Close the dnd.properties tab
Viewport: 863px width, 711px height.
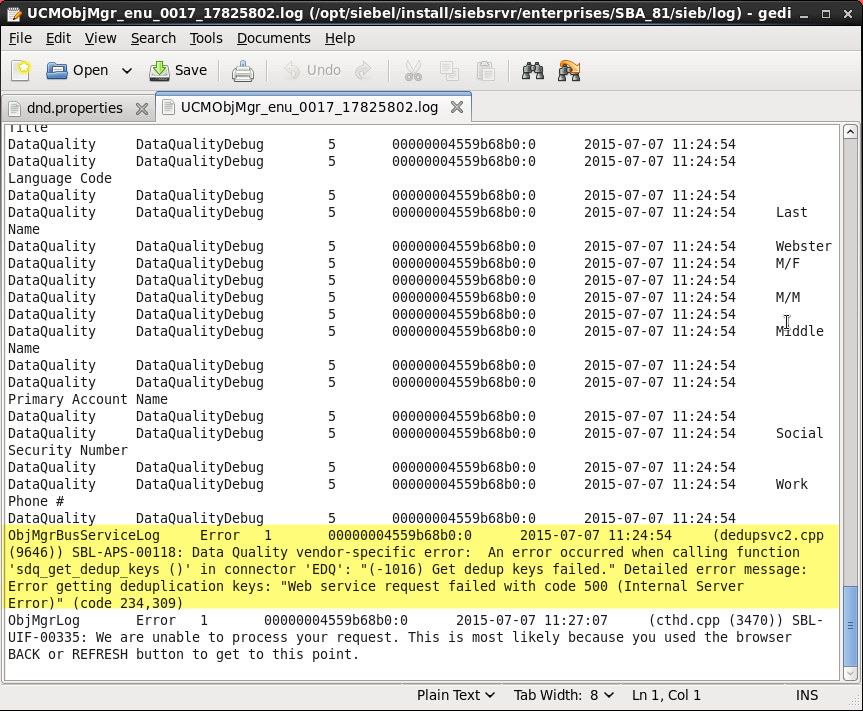point(142,107)
